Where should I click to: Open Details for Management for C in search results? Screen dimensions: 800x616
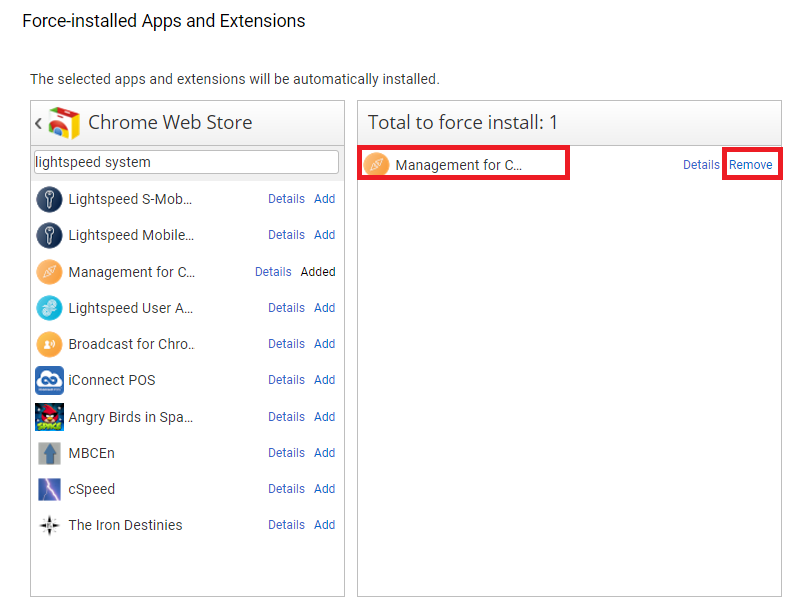point(273,272)
